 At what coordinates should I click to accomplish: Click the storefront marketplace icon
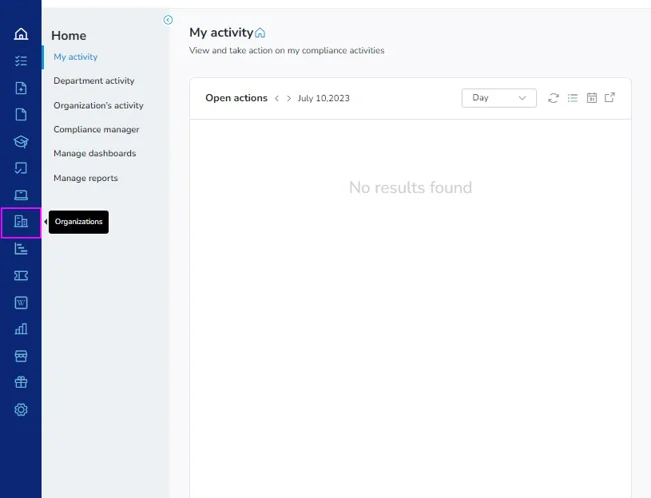coord(21,356)
